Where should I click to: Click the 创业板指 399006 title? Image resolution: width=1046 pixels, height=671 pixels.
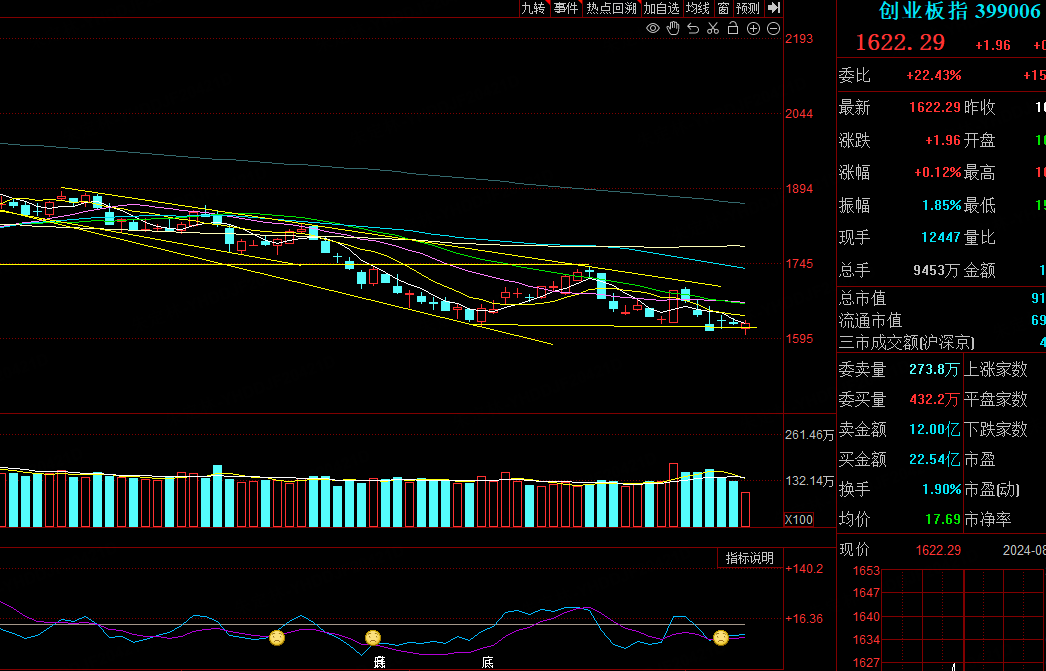(x=960, y=11)
